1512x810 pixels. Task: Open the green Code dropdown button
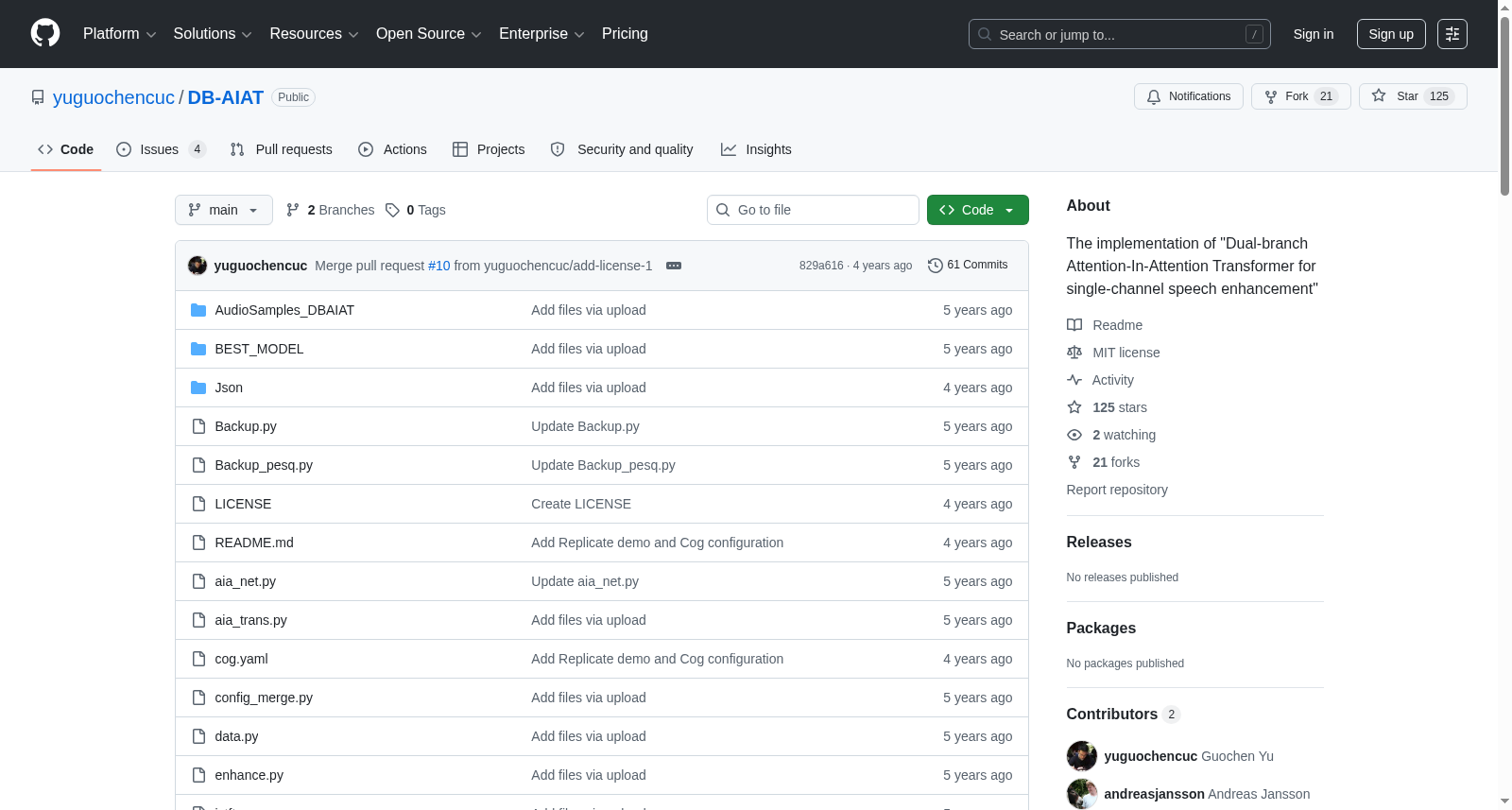pos(978,210)
